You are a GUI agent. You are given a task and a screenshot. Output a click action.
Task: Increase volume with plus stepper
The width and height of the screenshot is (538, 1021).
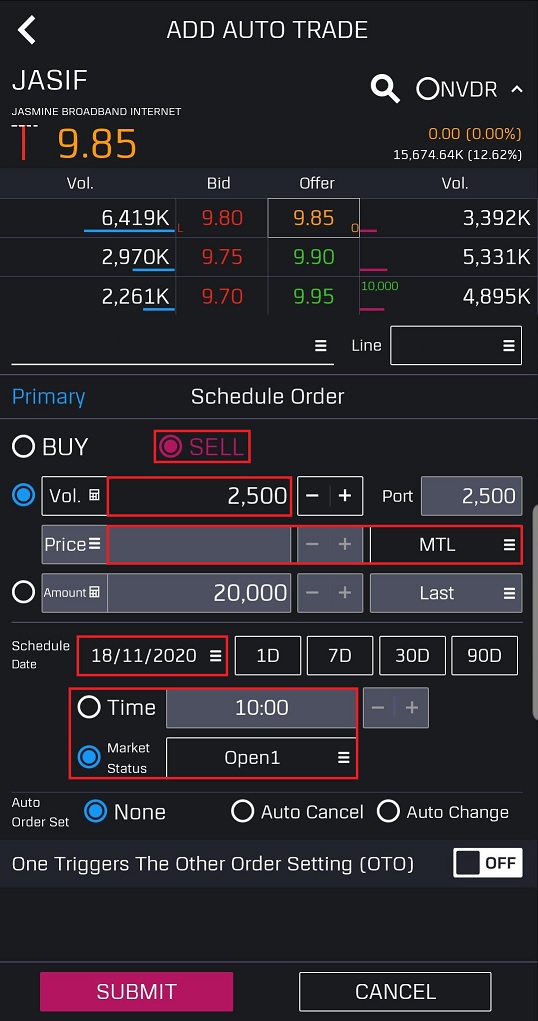(x=345, y=496)
